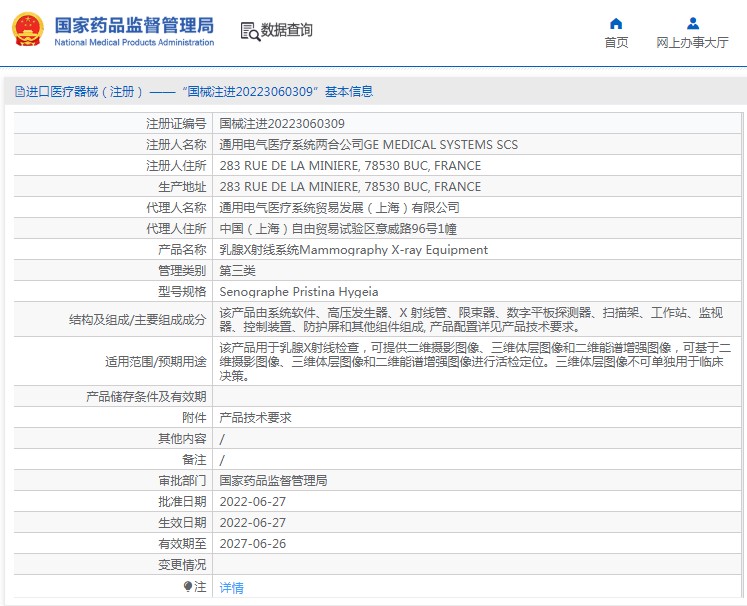The width and height of the screenshot is (747, 606).
Task: Click the 结构及组成 description text
Action: (471, 319)
